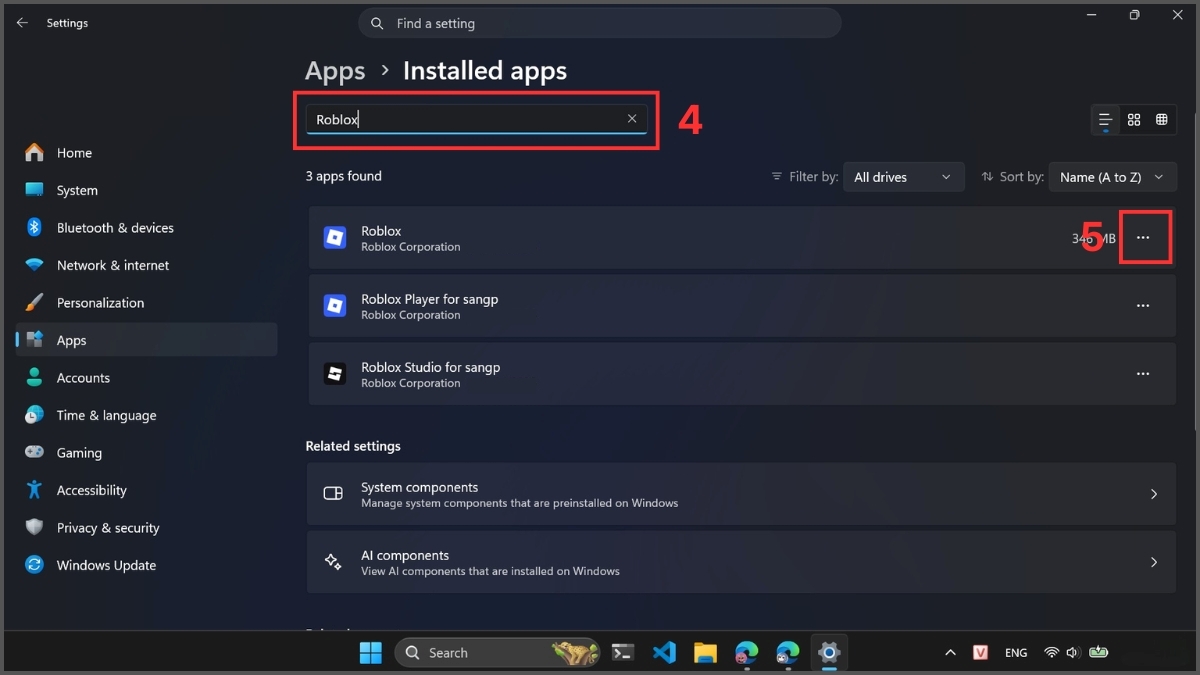
Task: Open second Edge profile icon on taskbar
Action: (x=787, y=653)
